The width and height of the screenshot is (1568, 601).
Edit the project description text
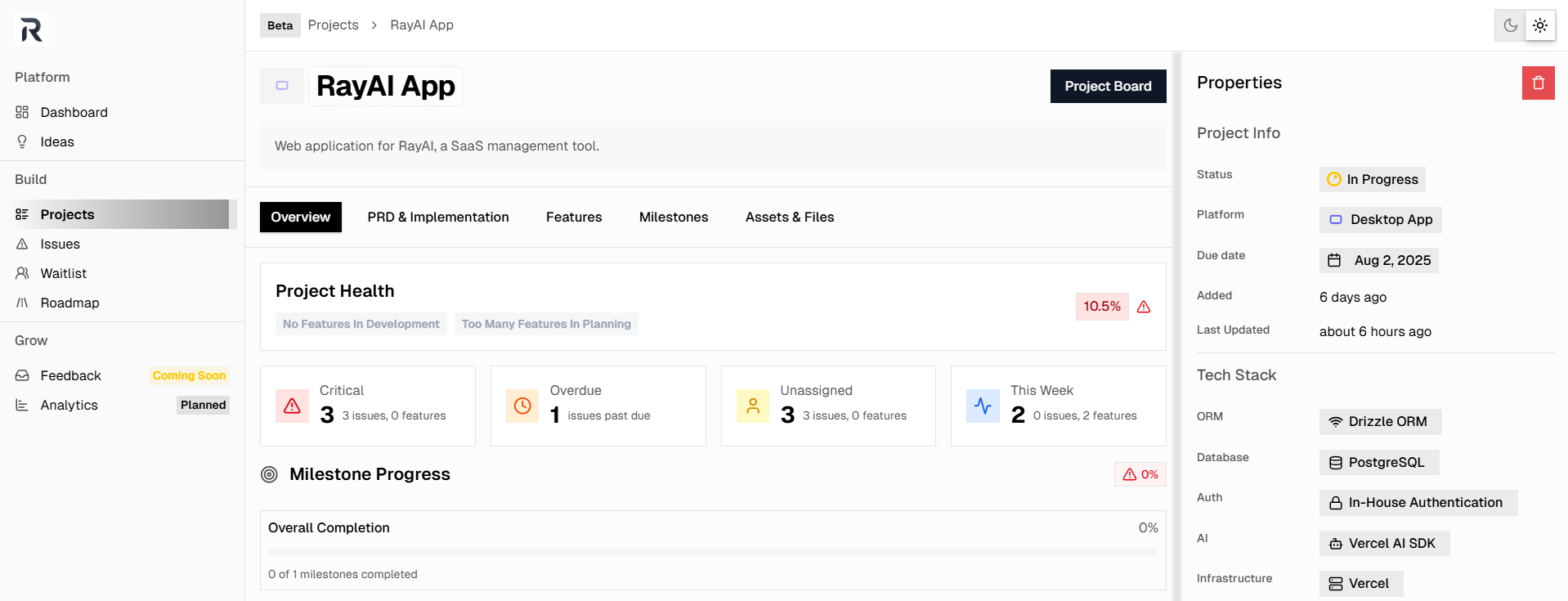click(x=713, y=146)
